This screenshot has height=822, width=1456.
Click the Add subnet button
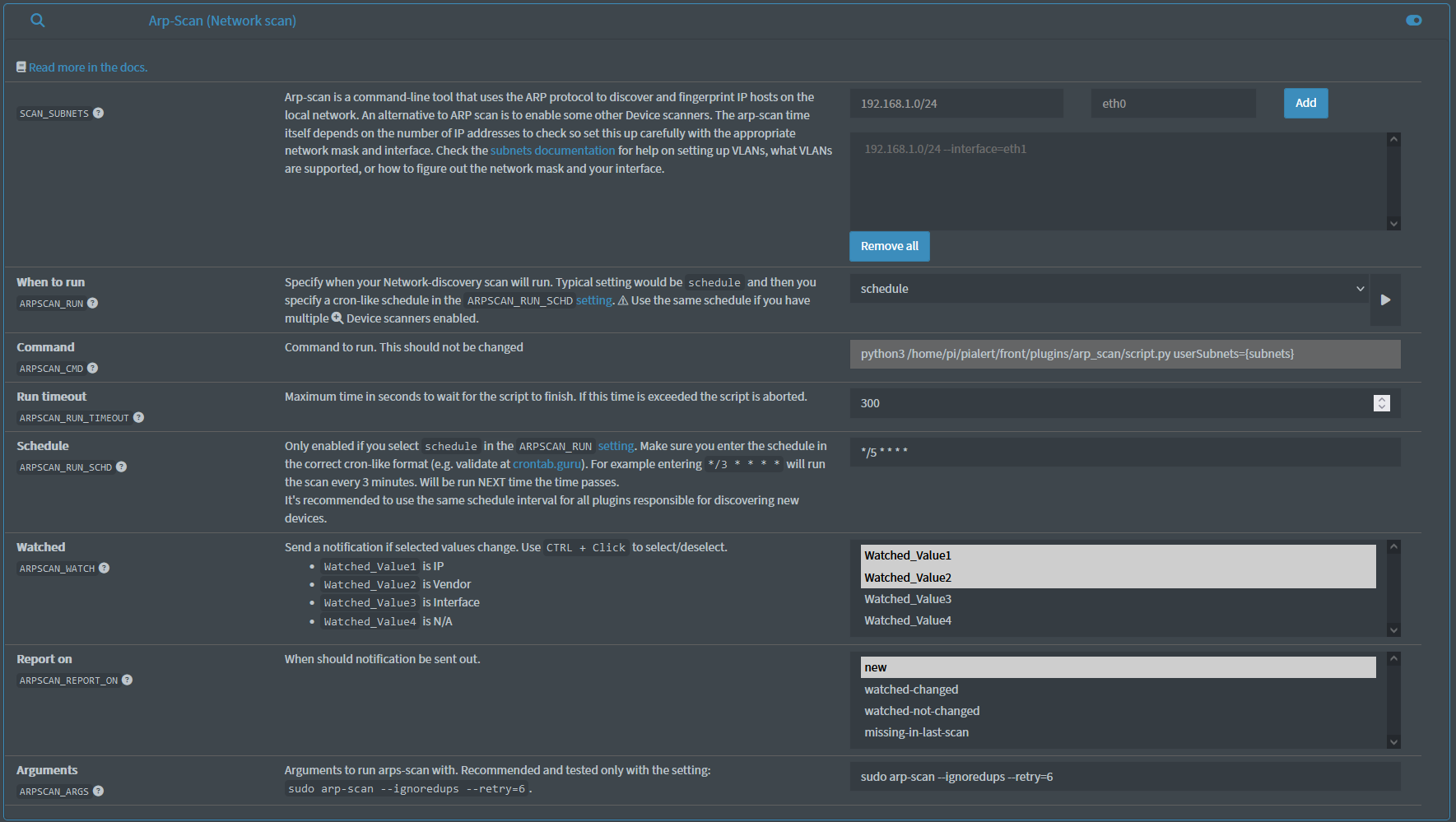pyautogui.click(x=1305, y=103)
